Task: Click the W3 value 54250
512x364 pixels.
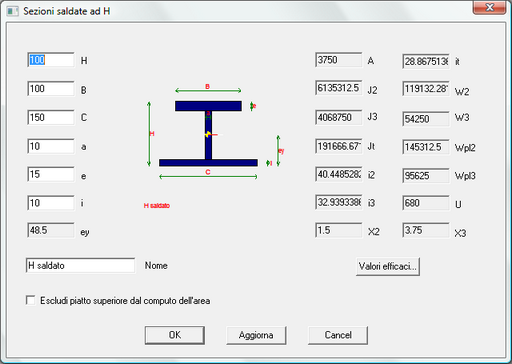Action: coord(426,119)
